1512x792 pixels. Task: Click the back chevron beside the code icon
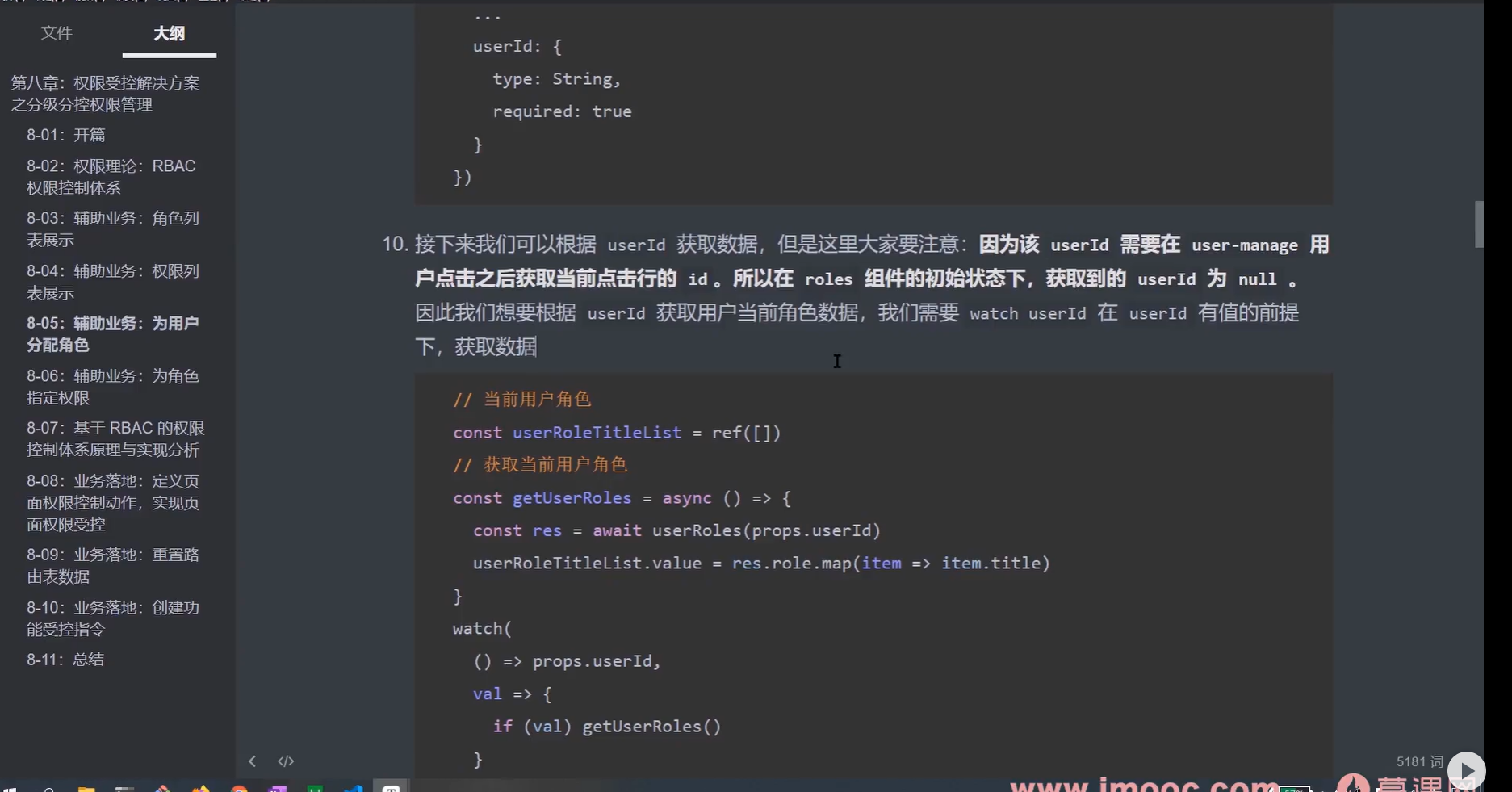[252, 761]
